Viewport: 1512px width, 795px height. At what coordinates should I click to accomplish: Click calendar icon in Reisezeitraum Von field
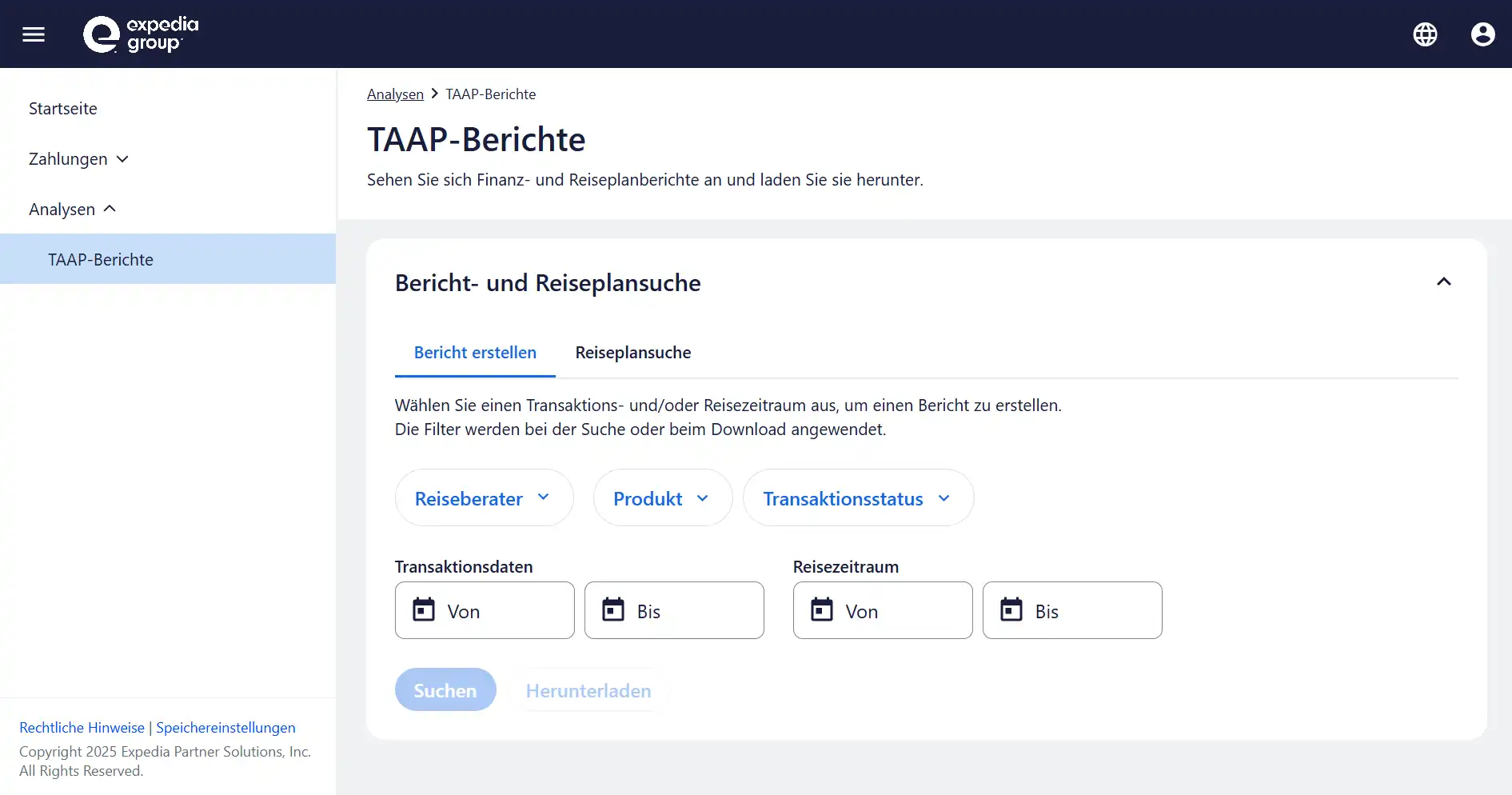(822, 610)
